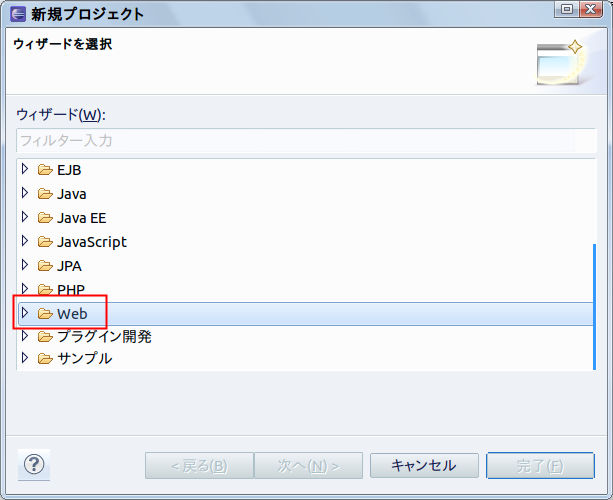The height and width of the screenshot is (500, 613).
Task: Select the サンプル label text
Action: [85, 358]
